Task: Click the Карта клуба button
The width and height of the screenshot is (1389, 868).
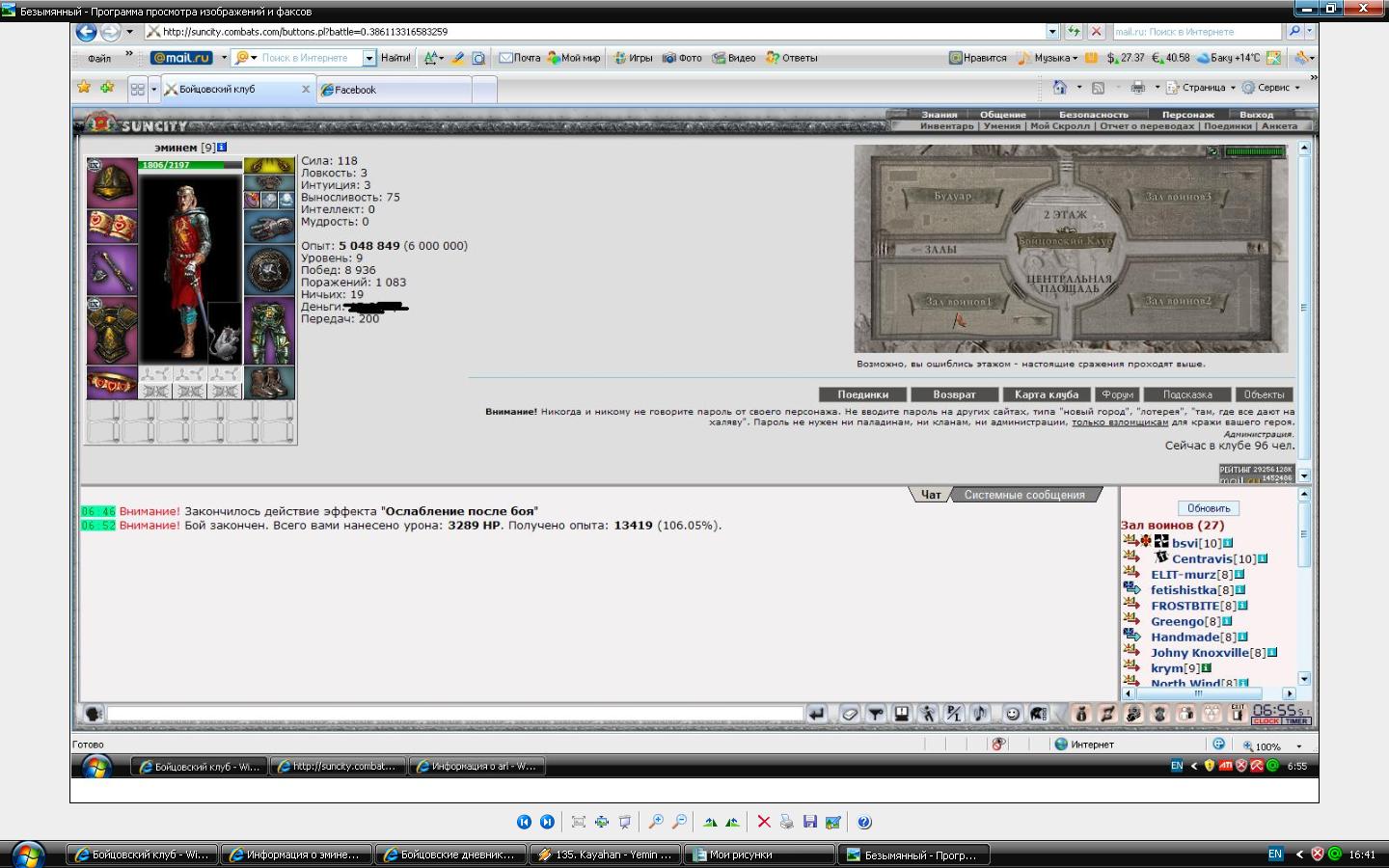Action: pos(1047,394)
